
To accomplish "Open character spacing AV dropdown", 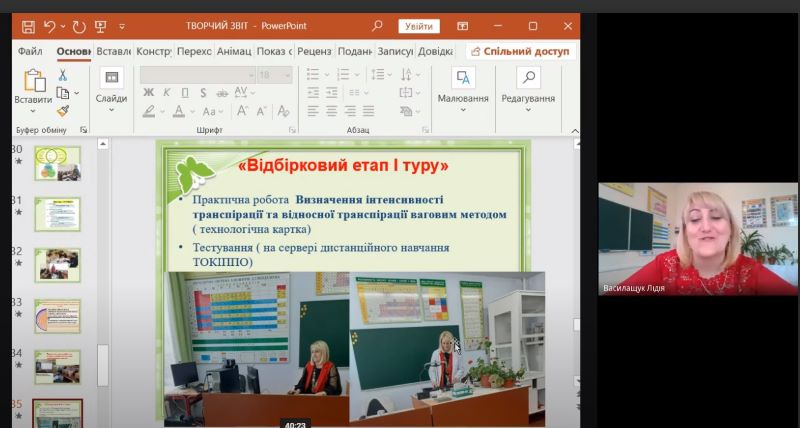I will [244, 92].
